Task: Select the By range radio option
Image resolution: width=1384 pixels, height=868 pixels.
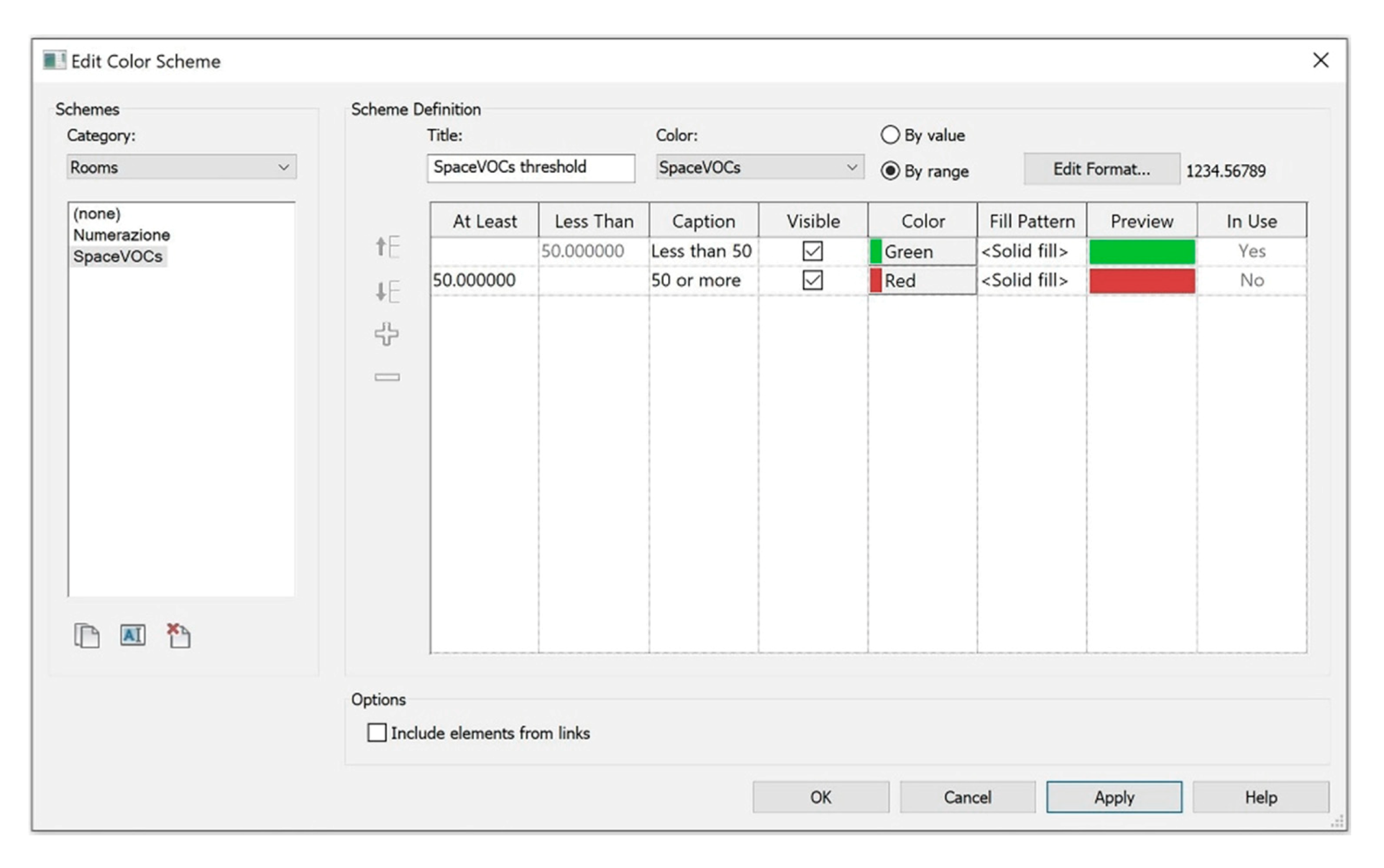Action: 890,171
